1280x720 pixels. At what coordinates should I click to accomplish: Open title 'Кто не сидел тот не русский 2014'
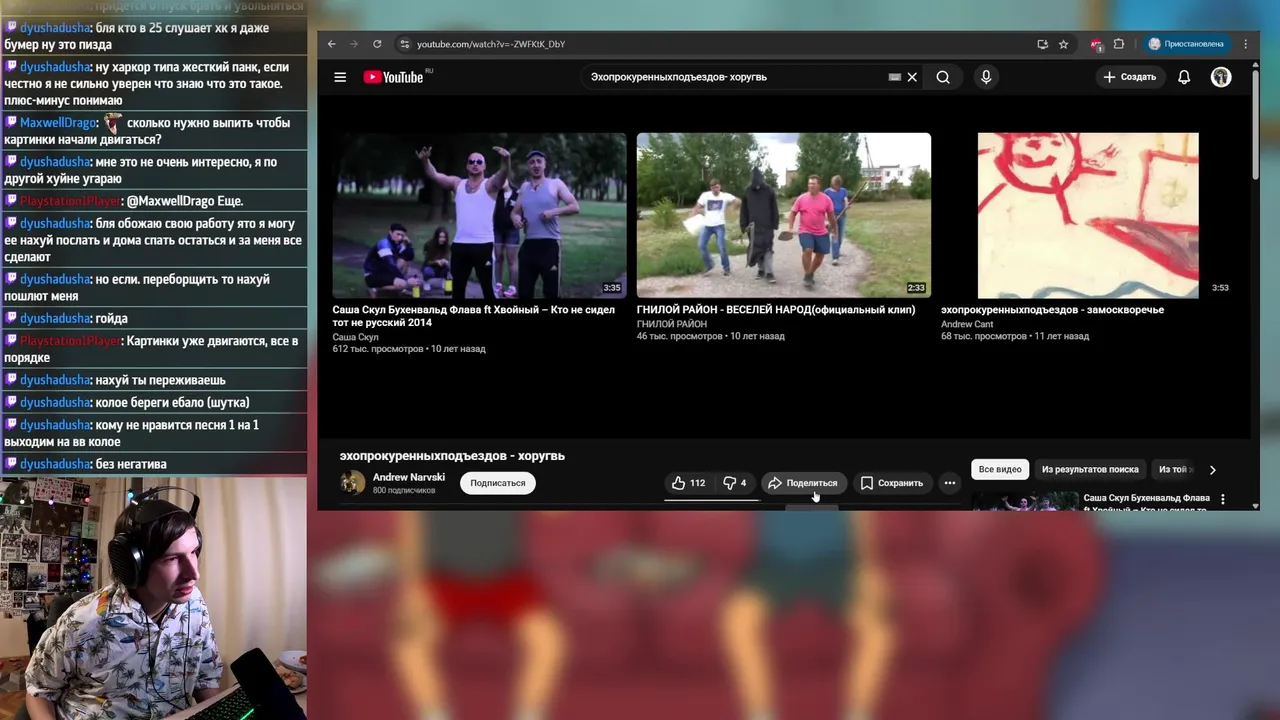click(475, 316)
